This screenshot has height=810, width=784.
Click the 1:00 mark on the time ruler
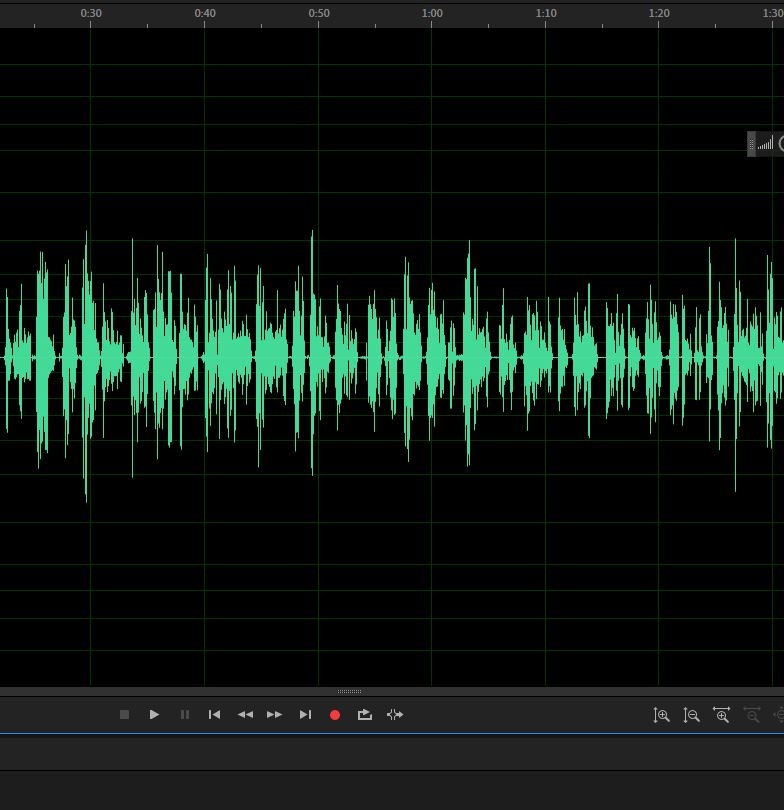[432, 13]
